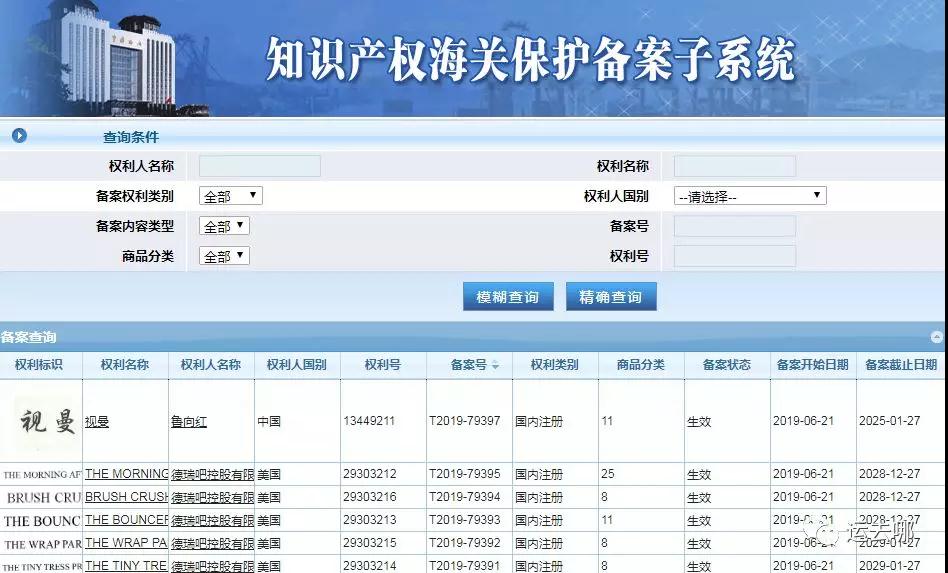Click the 精确查询 button
Viewport: 948px width, 573px height.
pyautogui.click(x=611, y=297)
